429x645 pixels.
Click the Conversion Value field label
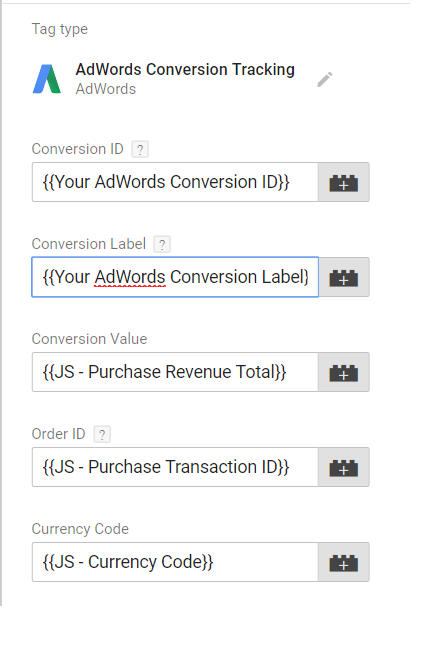tap(89, 339)
